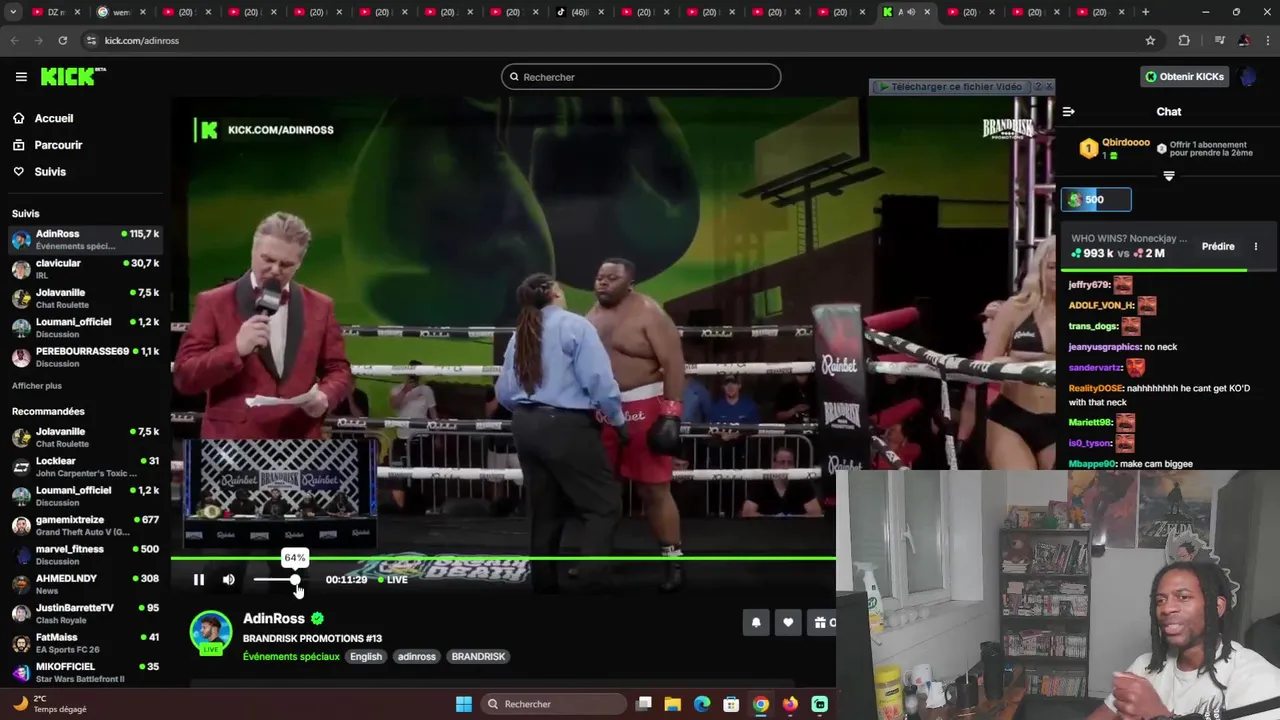Jump to LIVE in the player
Viewport: 1280px width, 720px height.
click(393, 580)
